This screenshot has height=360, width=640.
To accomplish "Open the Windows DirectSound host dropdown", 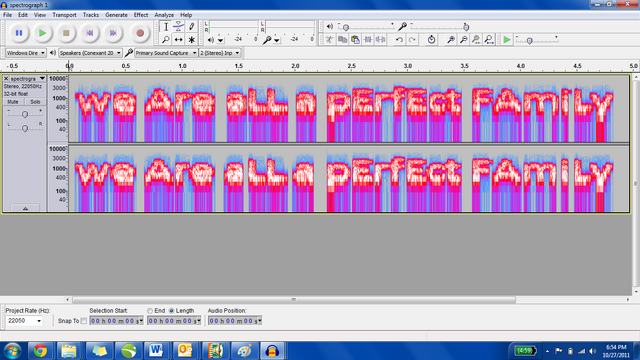I will pos(25,53).
